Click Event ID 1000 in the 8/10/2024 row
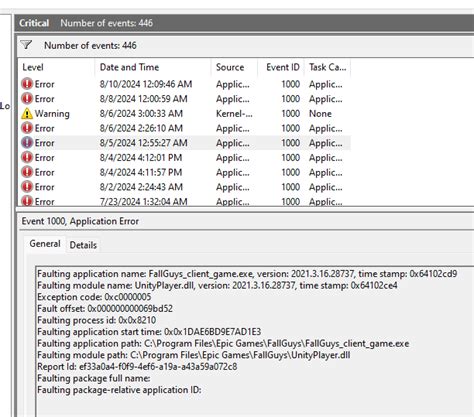The image size is (474, 417). tap(291, 84)
